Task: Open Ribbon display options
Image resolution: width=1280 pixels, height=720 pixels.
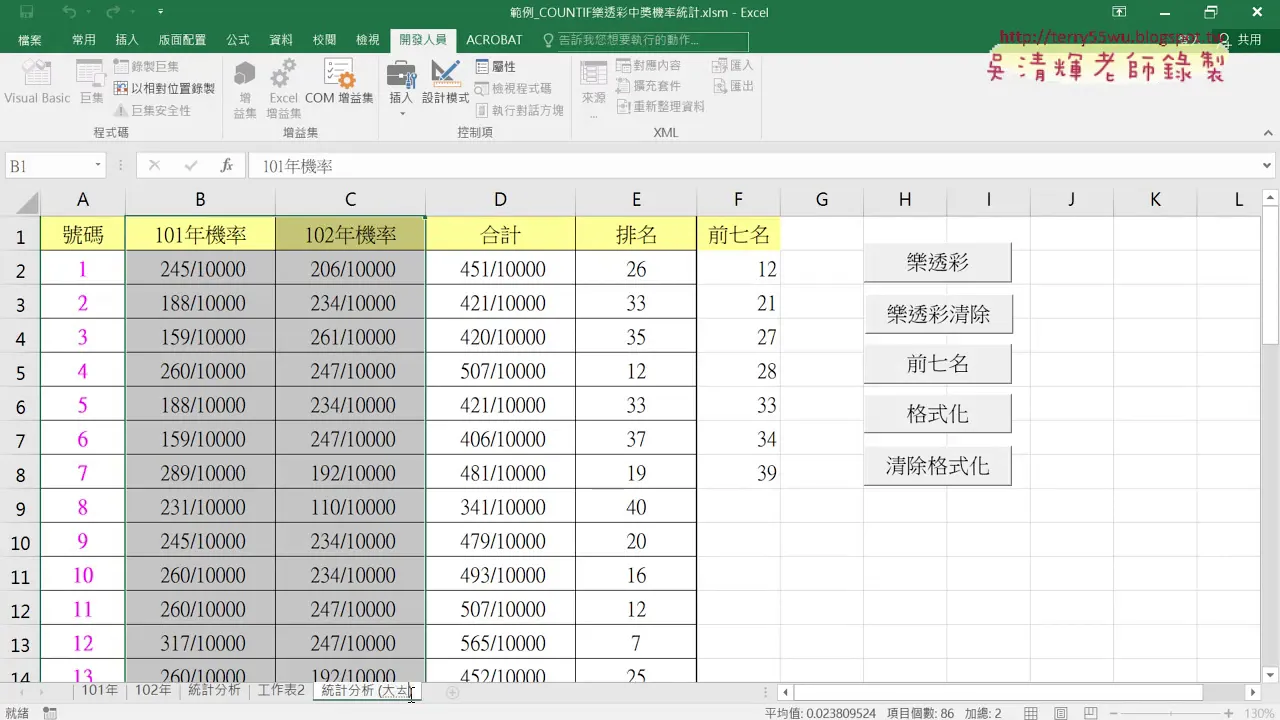Action: point(1121,13)
